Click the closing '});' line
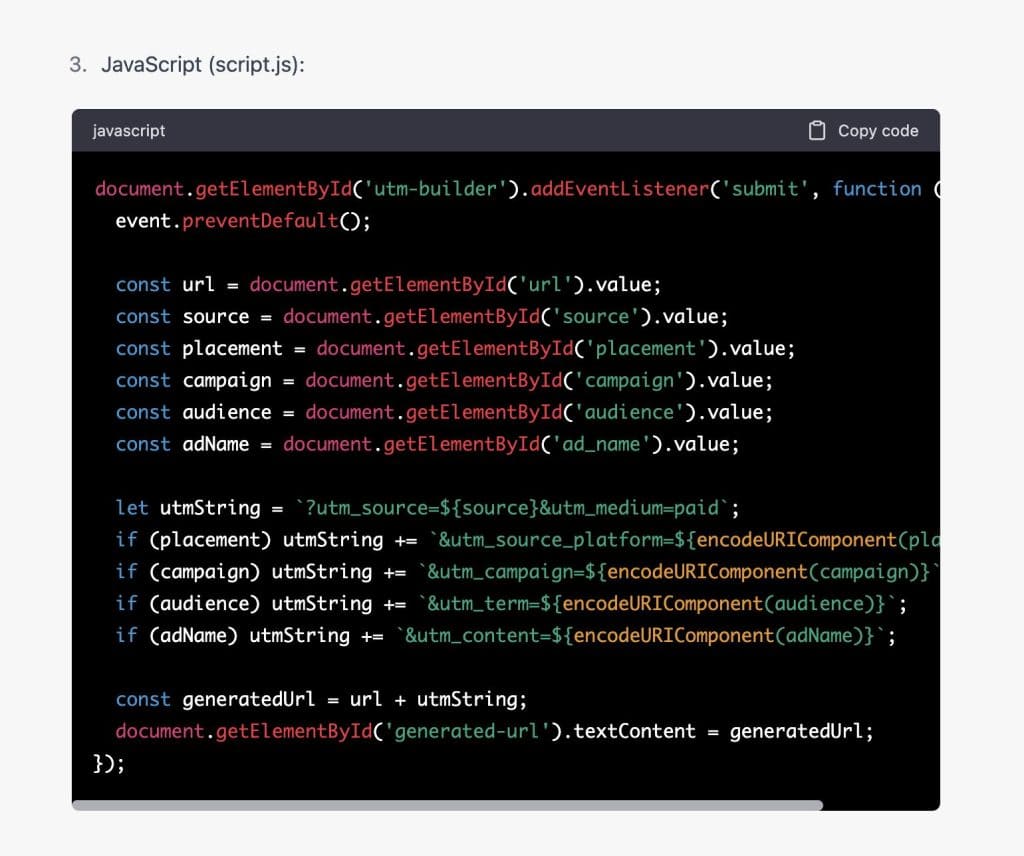The height and width of the screenshot is (856, 1024). tap(109, 763)
